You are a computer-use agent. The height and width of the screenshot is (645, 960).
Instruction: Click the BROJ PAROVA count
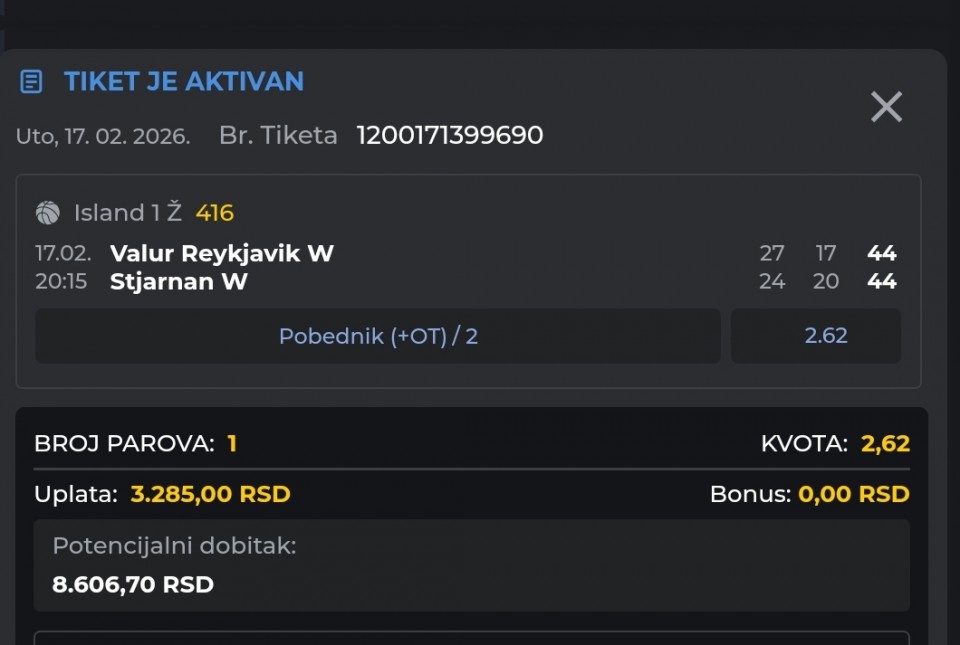[x=232, y=444]
